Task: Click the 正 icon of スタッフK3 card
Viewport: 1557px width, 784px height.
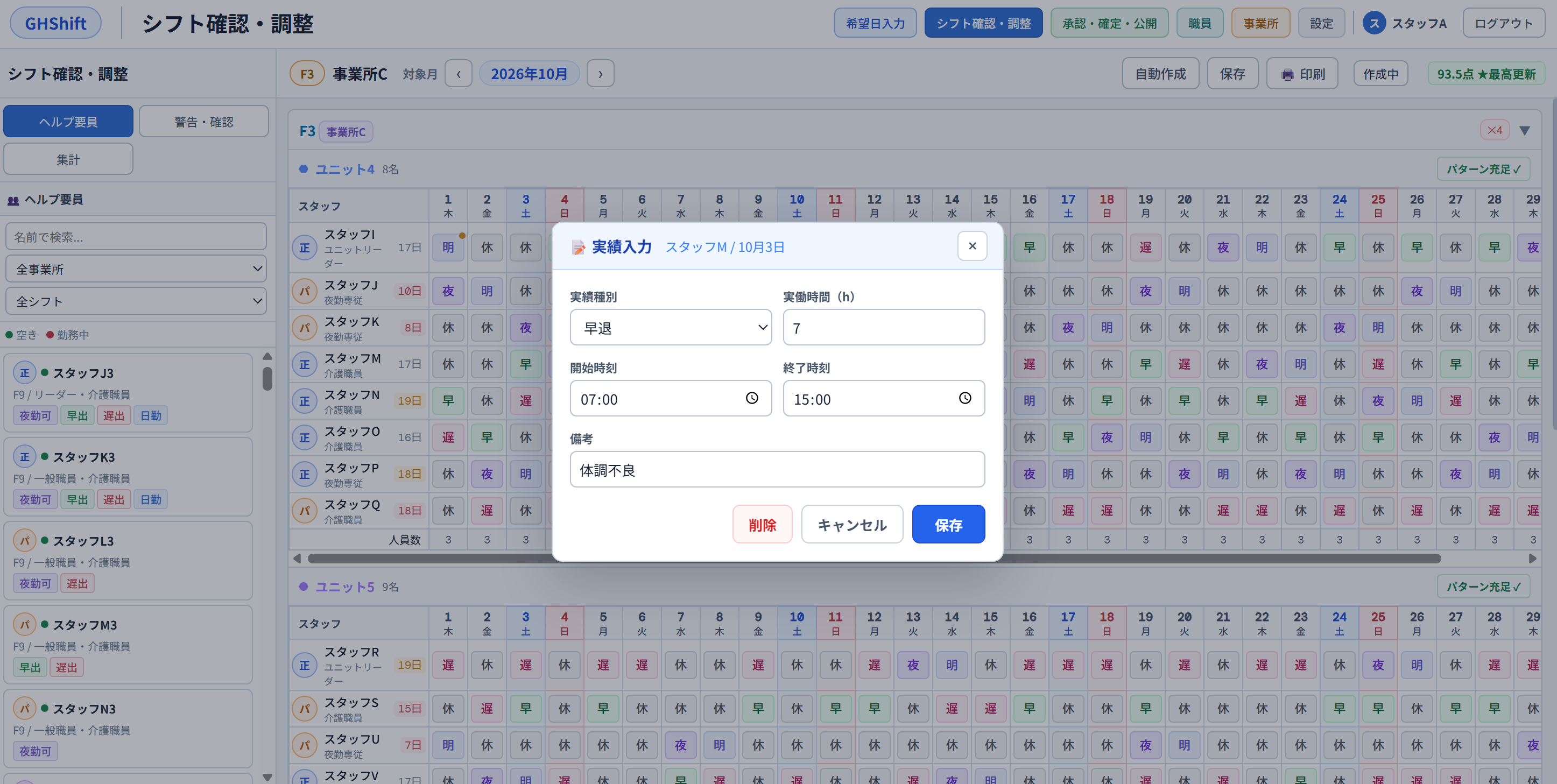Action: coord(25,457)
